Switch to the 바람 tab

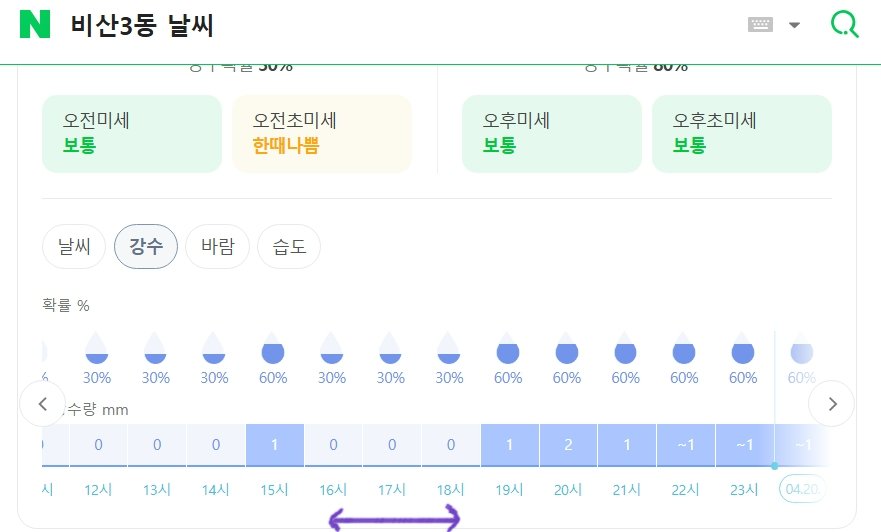(x=217, y=246)
